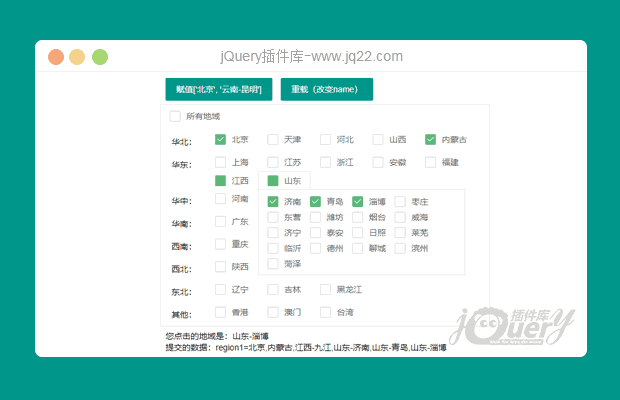
Task: Check the 福建 checkbox
Action: [x=431, y=162]
